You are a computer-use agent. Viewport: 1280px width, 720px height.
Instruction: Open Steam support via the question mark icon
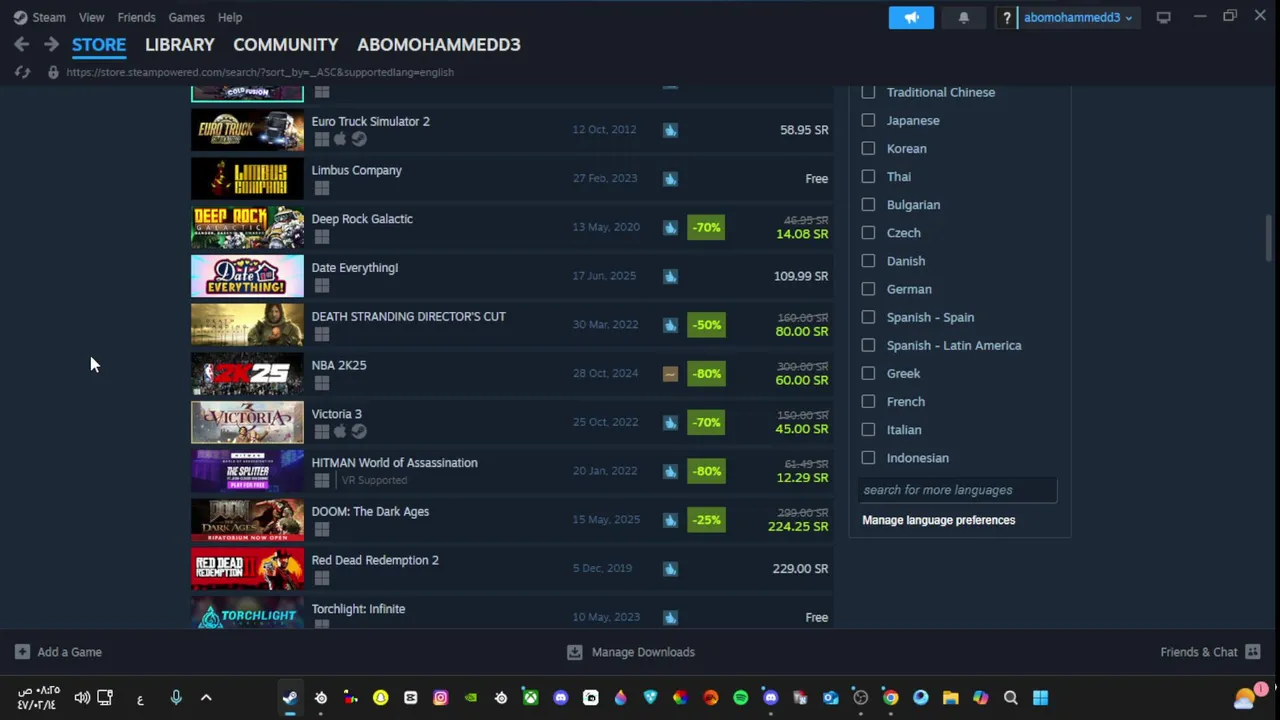tap(1006, 17)
